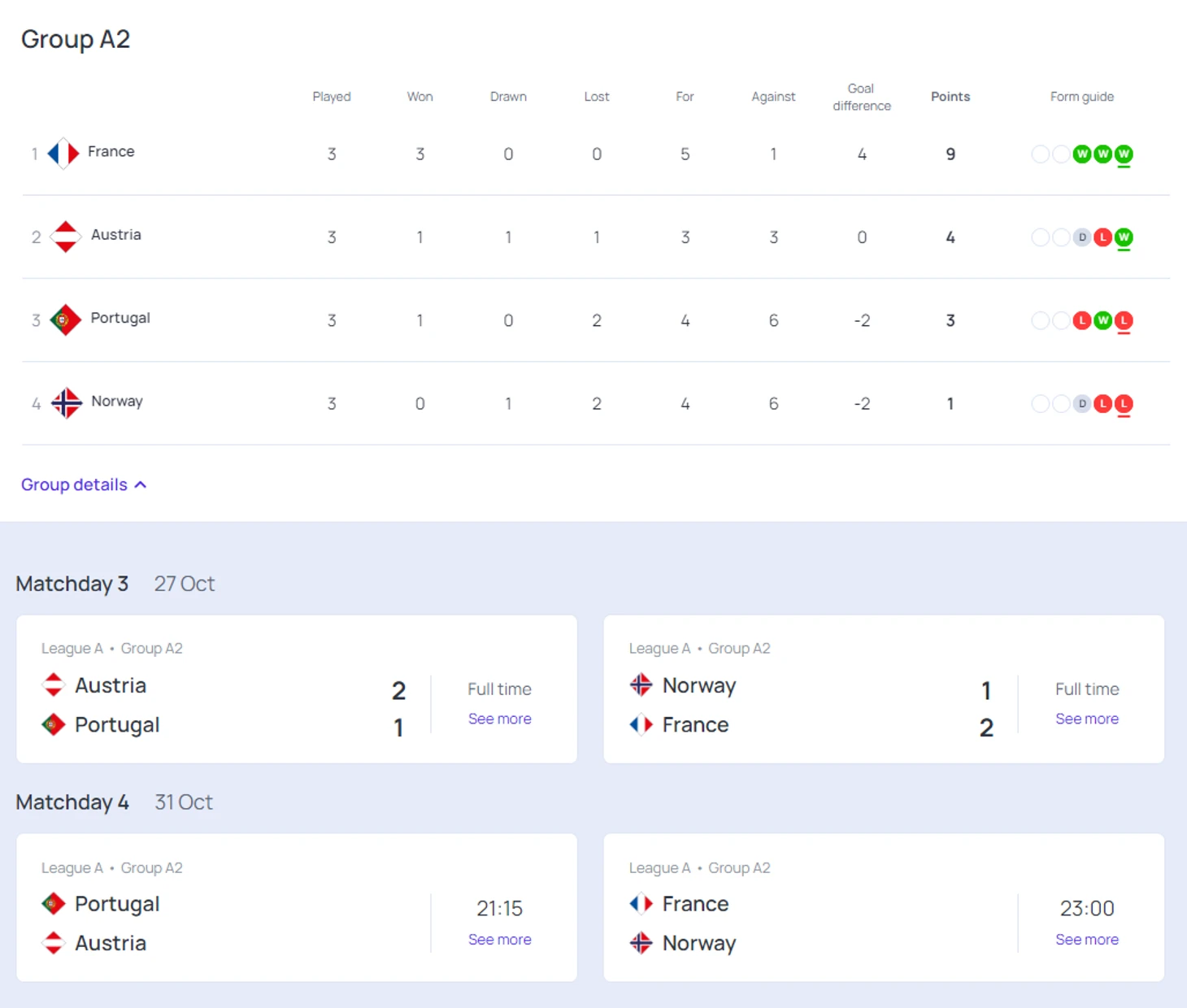Click Austria's grey D form badge
Image resolution: width=1187 pixels, height=1008 pixels.
[1081, 237]
